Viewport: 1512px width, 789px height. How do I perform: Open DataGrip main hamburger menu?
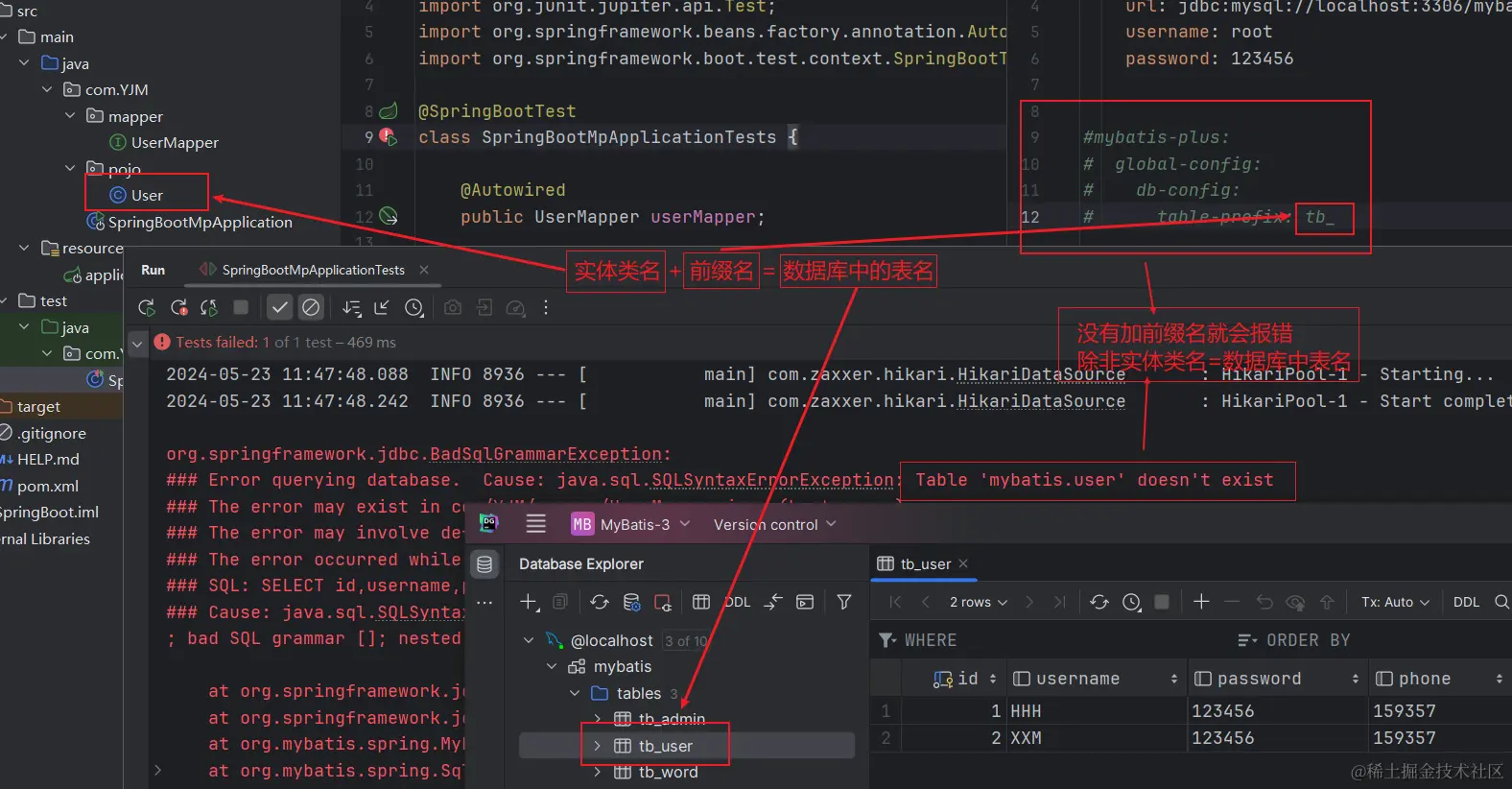click(536, 524)
